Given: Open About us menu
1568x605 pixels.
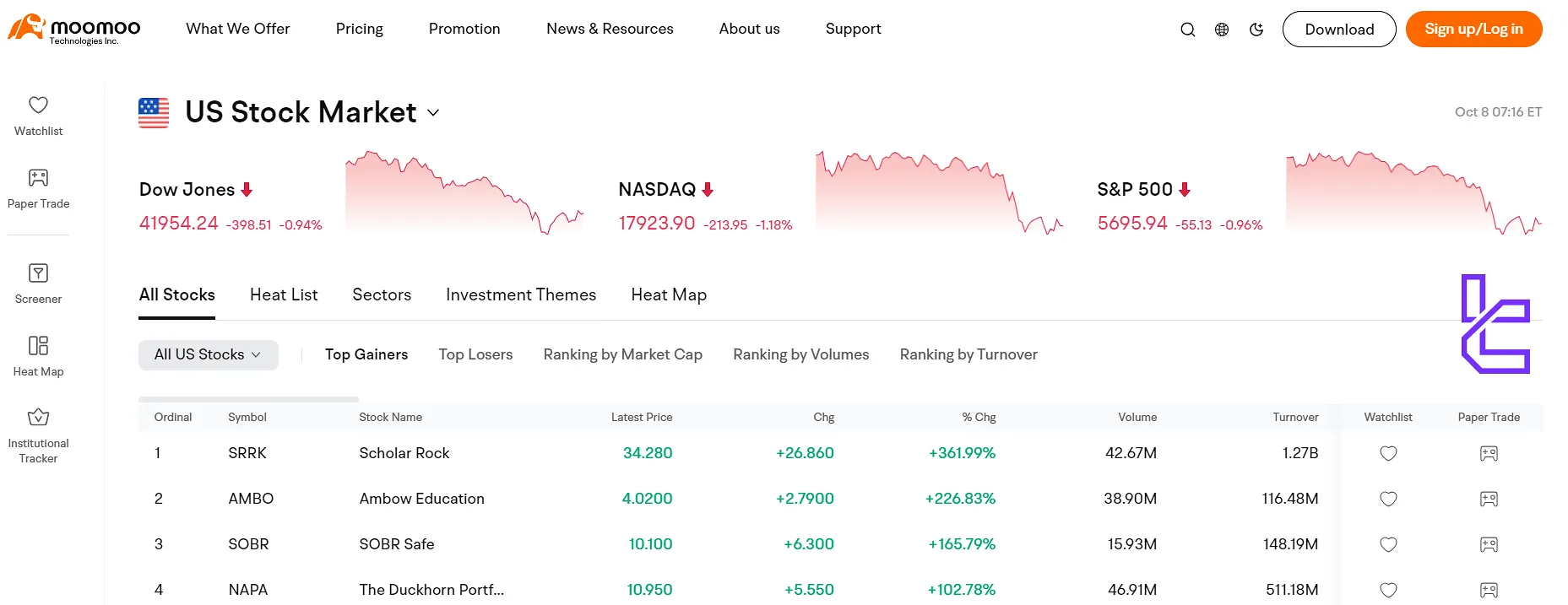Looking at the screenshot, I should coord(750,29).
